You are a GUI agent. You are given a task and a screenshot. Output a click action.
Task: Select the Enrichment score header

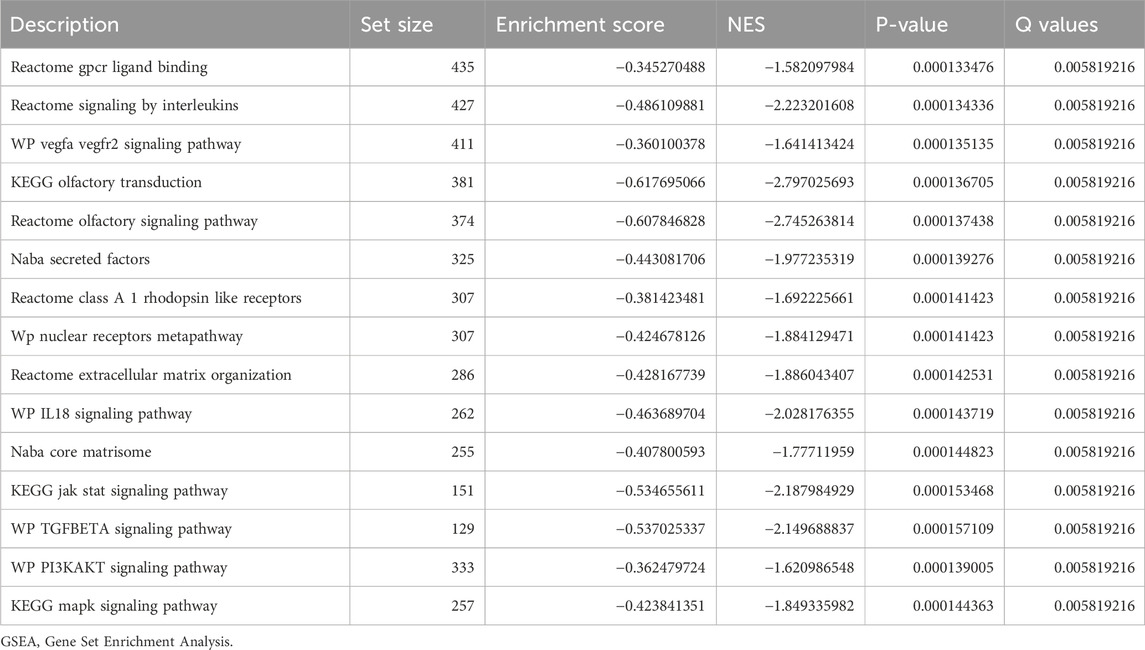point(580,25)
